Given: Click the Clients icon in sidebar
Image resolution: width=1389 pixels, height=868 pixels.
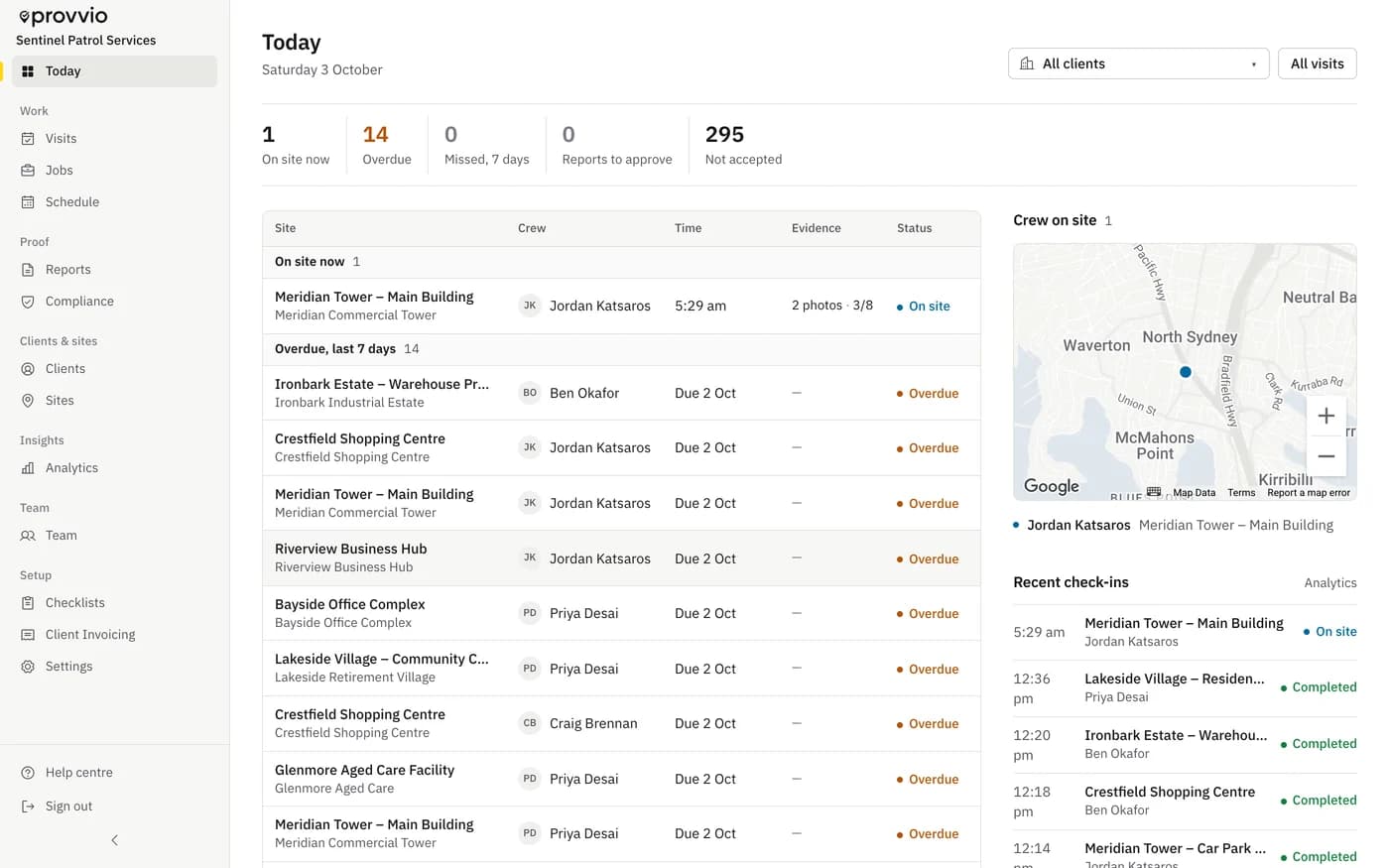Looking at the screenshot, I should 28,369.
